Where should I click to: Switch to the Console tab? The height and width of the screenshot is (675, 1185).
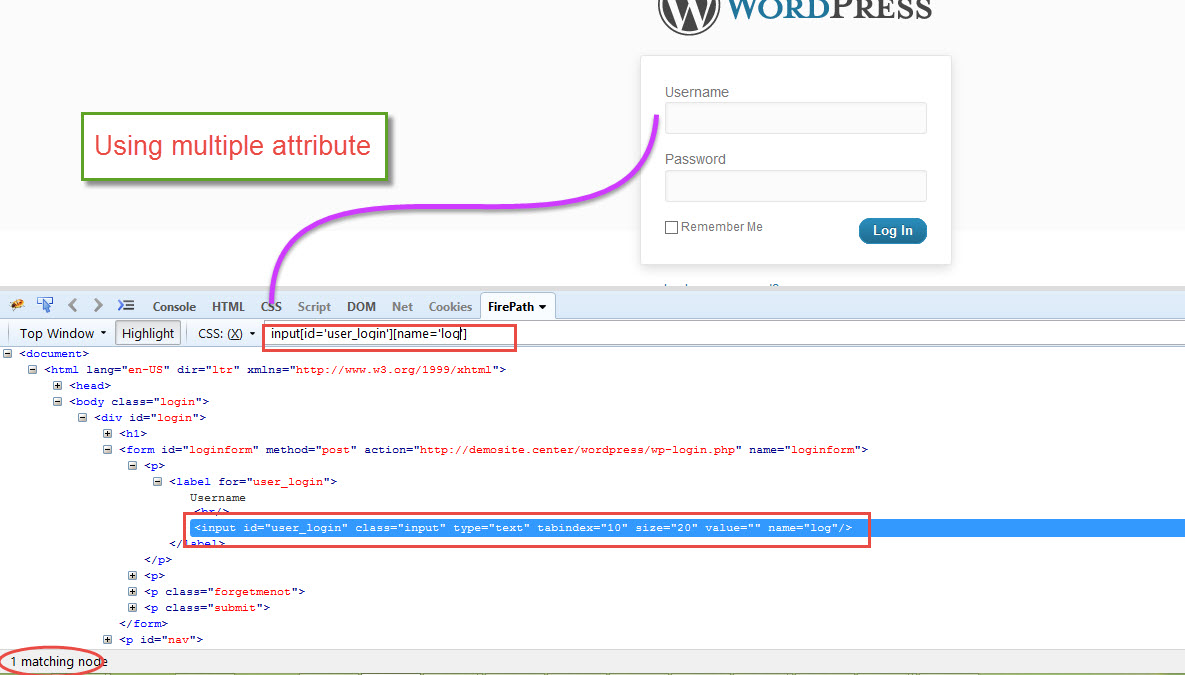[174, 306]
